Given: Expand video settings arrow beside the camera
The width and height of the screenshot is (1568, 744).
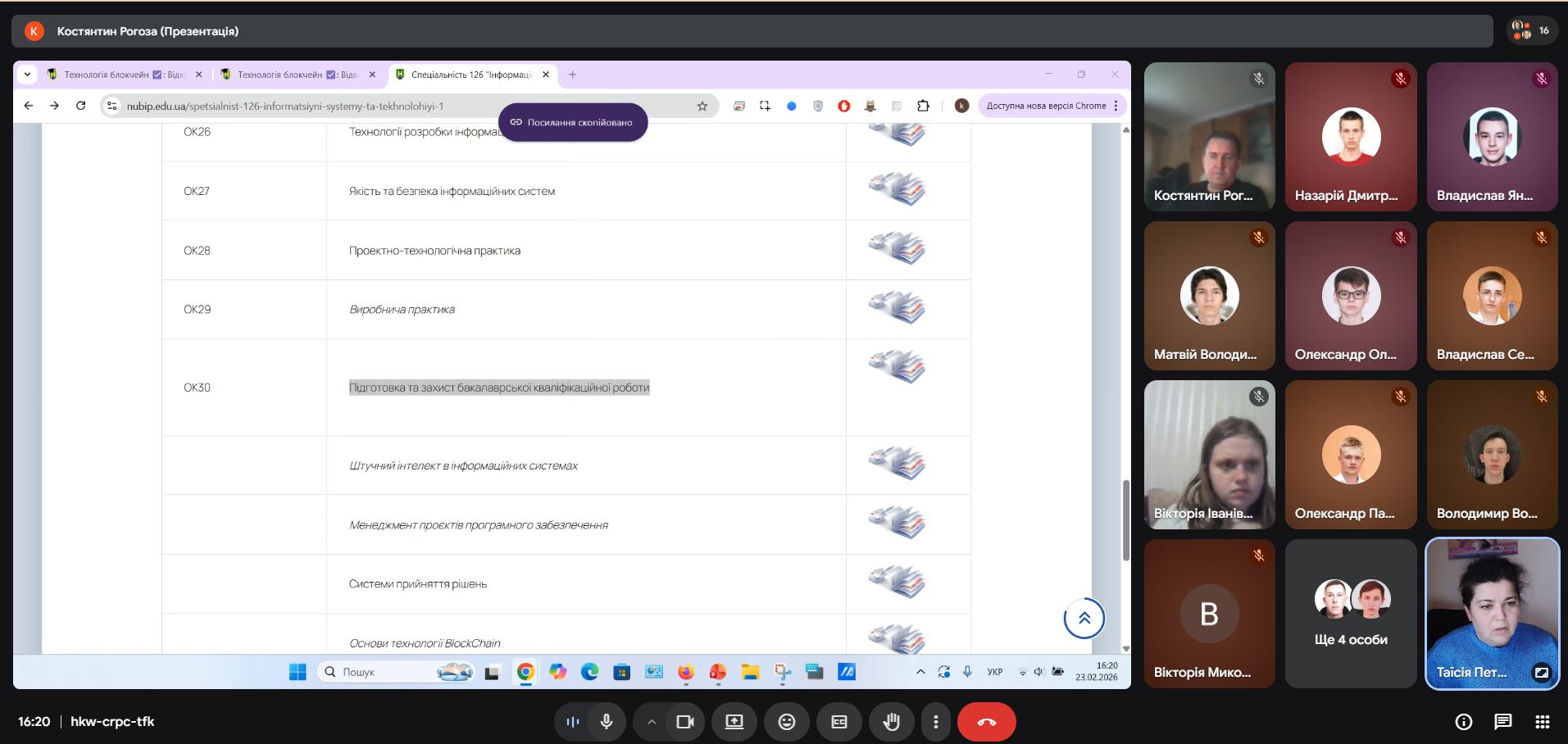Looking at the screenshot, I should pyautogui.click(x=652, y=722).
